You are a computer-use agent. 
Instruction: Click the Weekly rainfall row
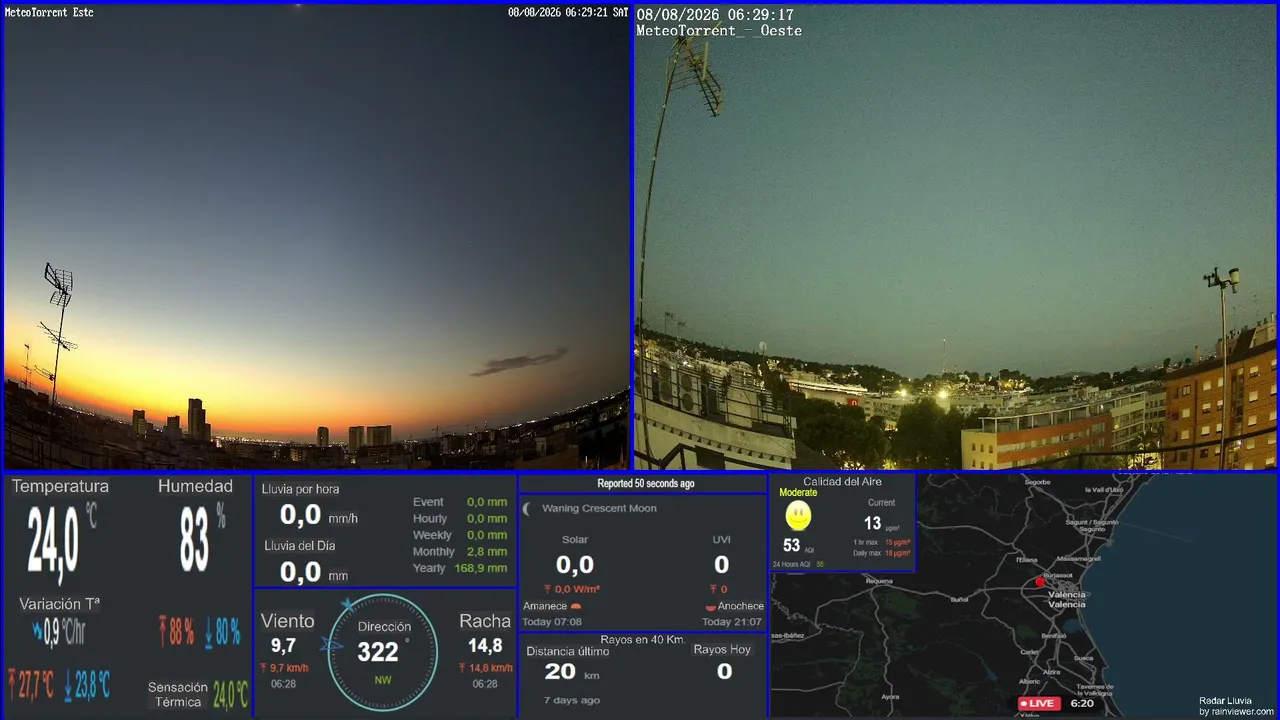click(x=460, y=535)
